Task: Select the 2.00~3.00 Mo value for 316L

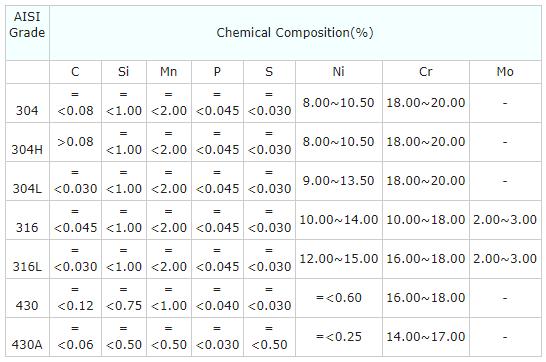Action: pyautogui.click(x=505, y=259)
